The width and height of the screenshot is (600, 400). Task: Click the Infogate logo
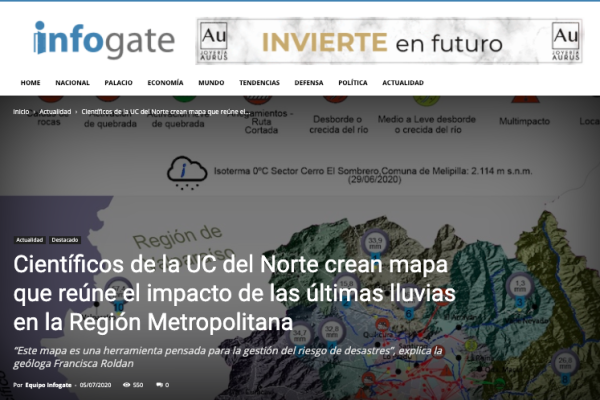104,40
